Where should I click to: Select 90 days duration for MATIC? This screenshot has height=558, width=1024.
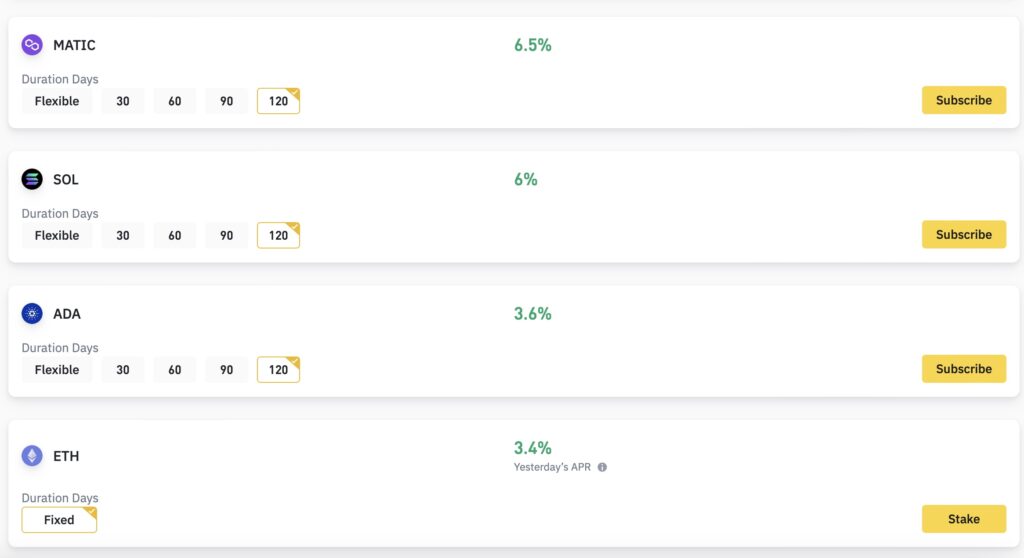click(x=227, y=101)
